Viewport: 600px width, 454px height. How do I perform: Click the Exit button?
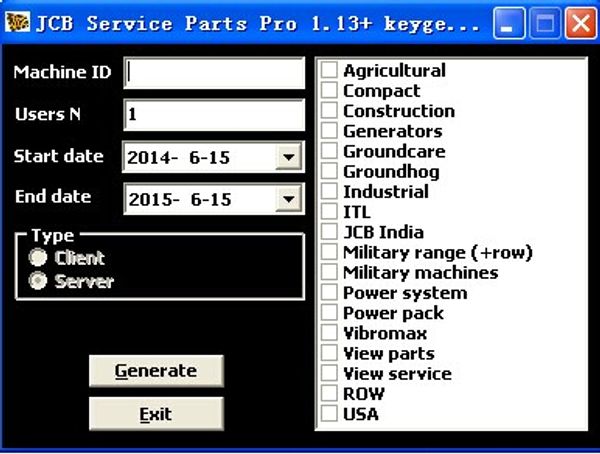[156, 413]
